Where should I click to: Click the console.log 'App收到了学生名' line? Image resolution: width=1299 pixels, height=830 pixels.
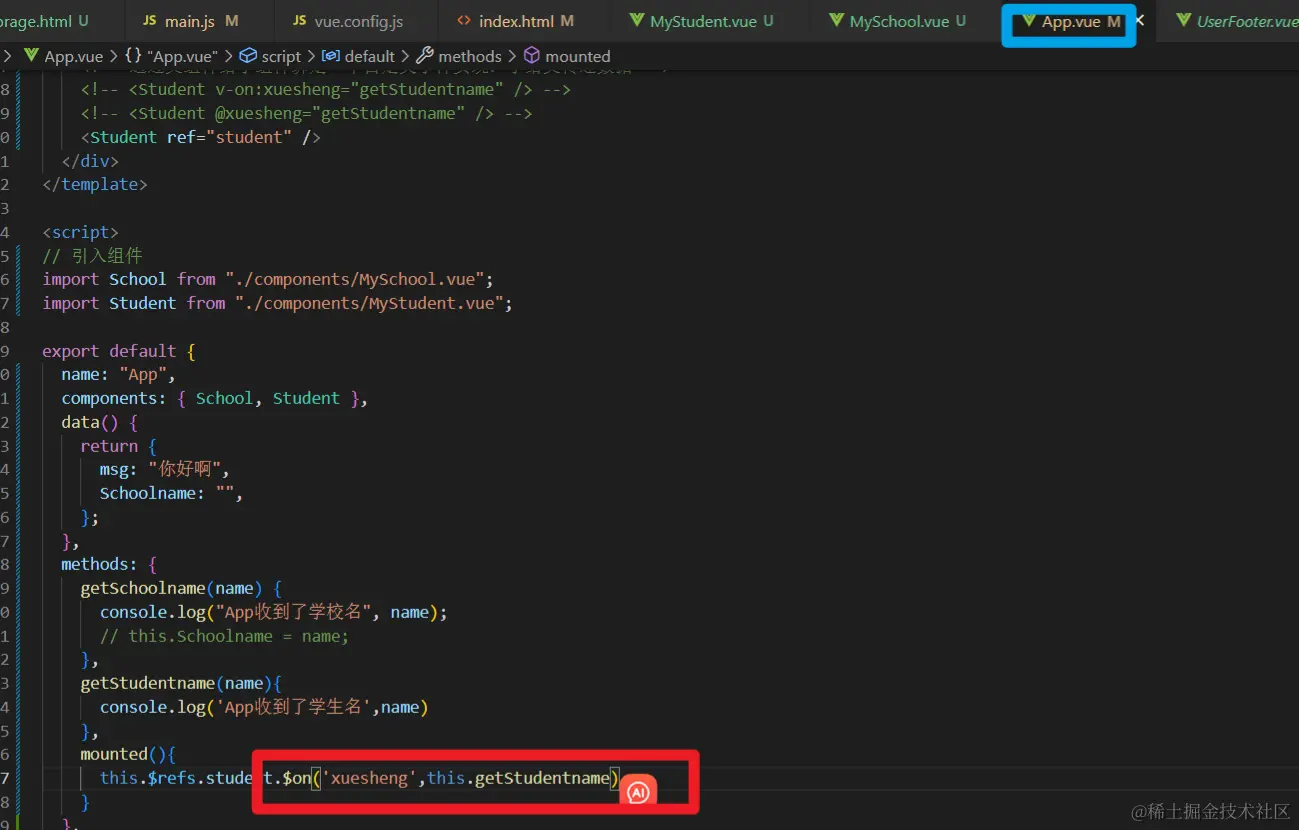click(264, 707)
